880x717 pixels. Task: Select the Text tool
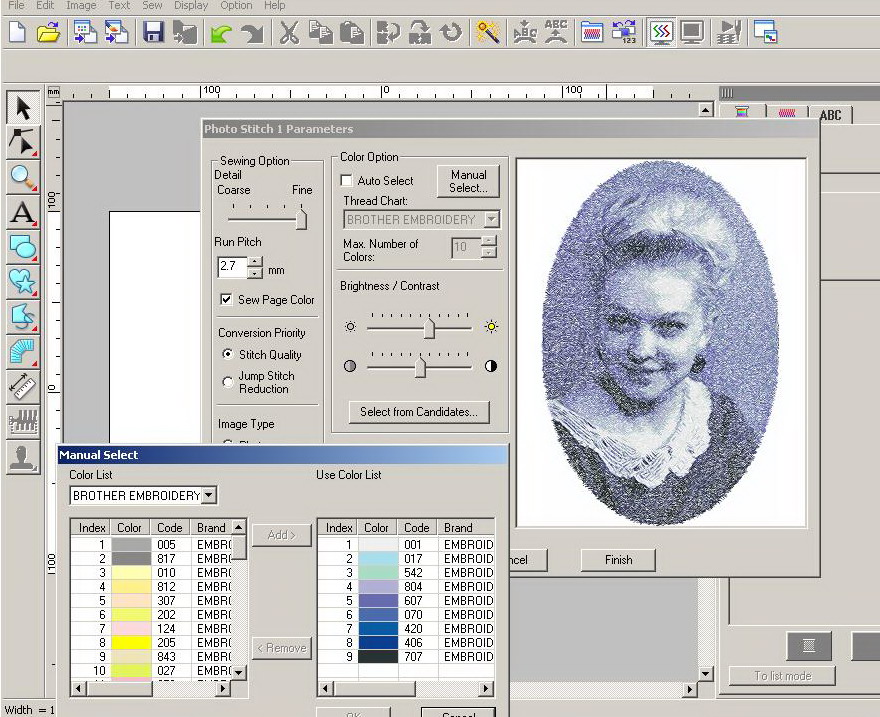click(23, 212)
